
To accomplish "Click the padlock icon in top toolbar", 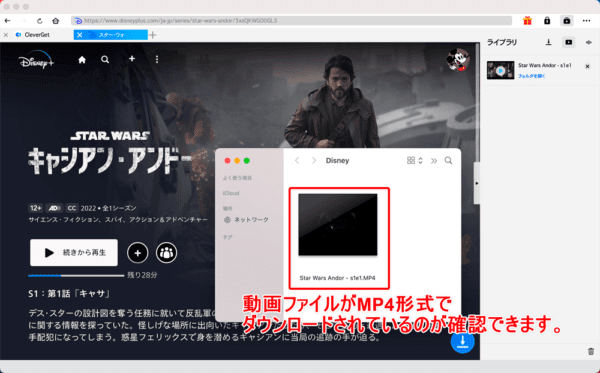I will click(547, 21).
